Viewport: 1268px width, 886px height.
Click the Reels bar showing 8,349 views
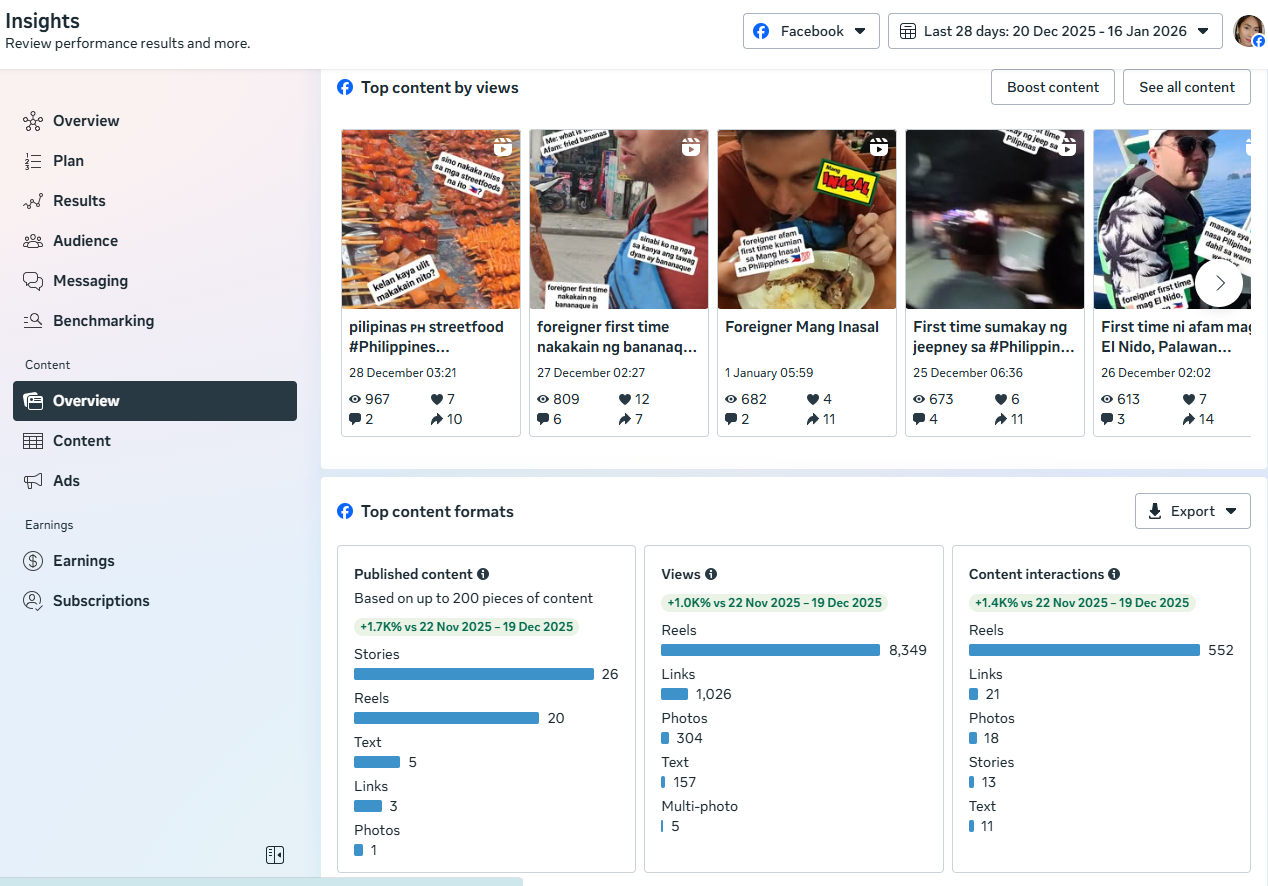[x=771, y=650]
